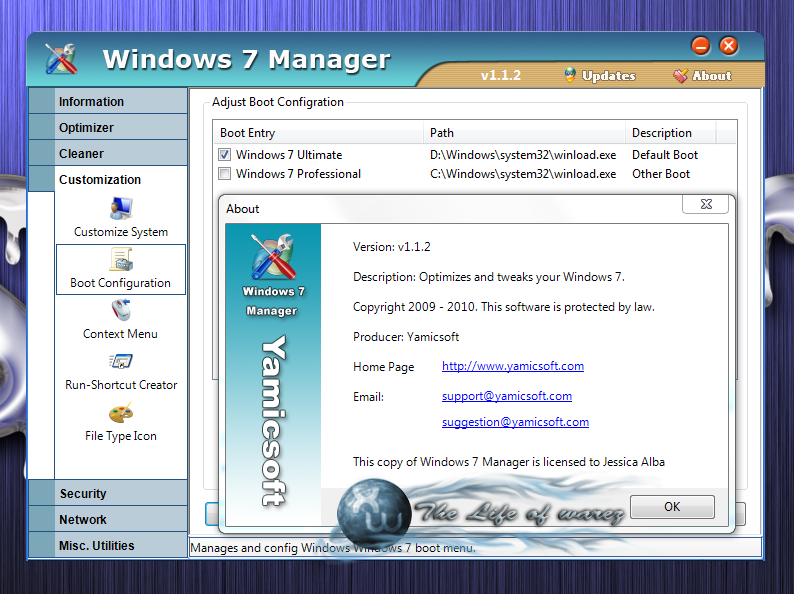Click the Version: v1.1.2 text in About

point(391,247)
